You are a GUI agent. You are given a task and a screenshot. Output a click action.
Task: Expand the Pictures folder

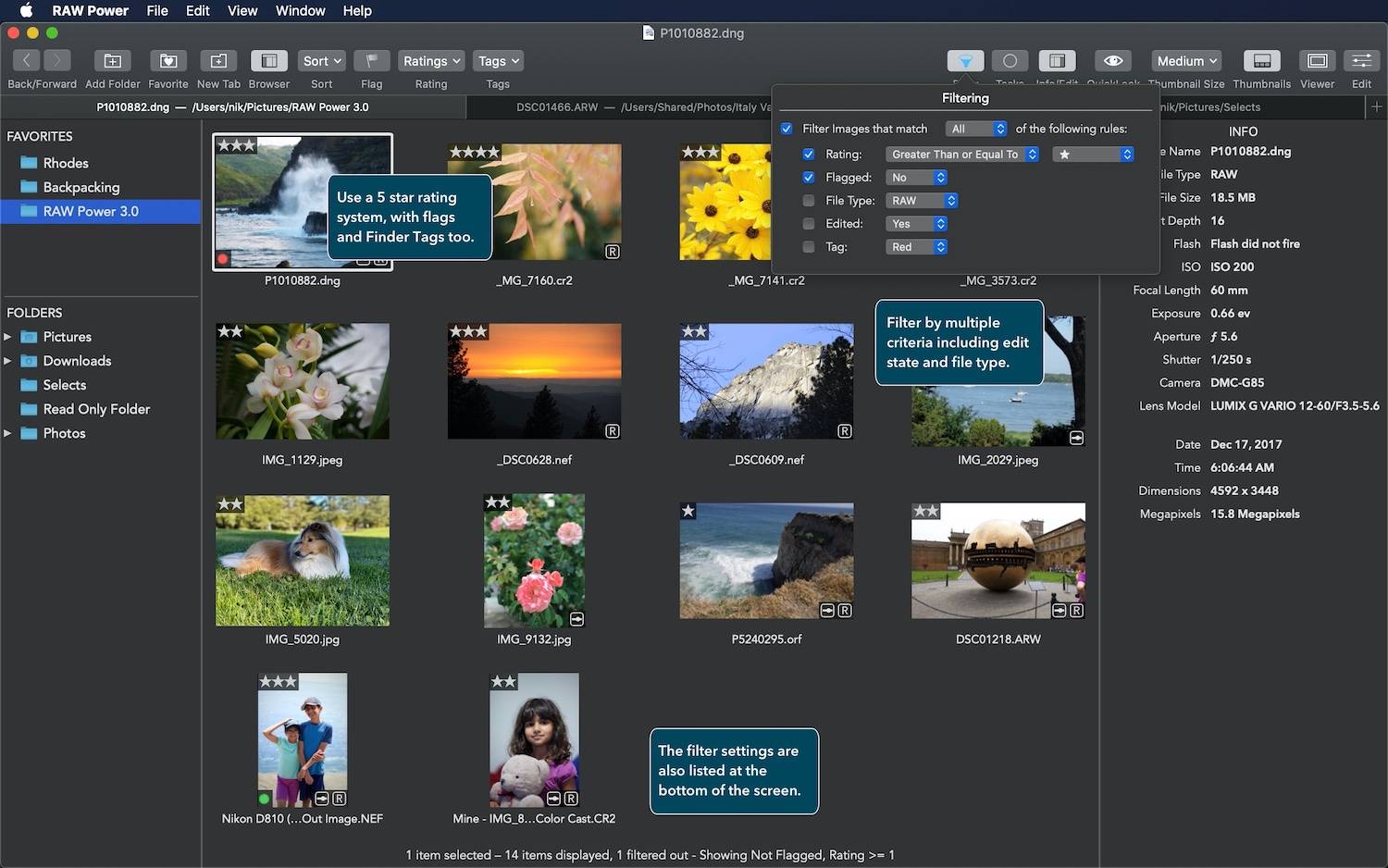[x=7, y=337]
